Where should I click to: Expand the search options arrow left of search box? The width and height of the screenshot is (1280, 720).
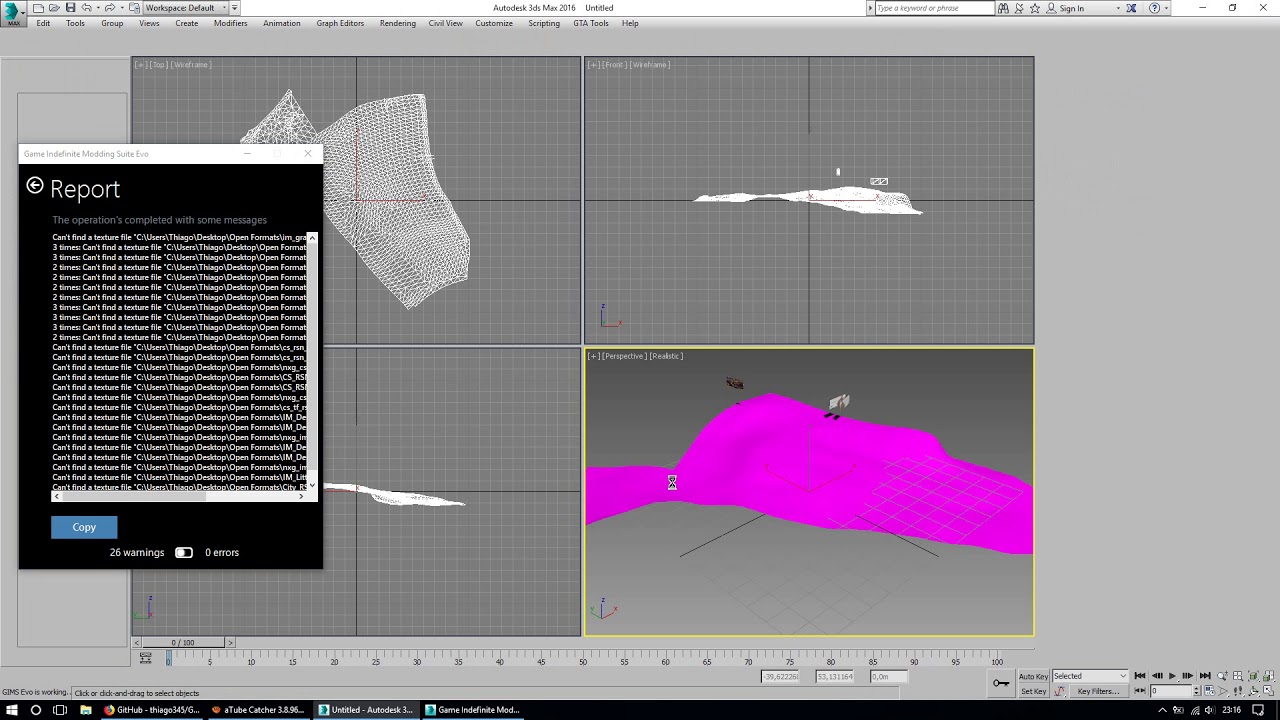pyautogui.click(x=869, y=8)
